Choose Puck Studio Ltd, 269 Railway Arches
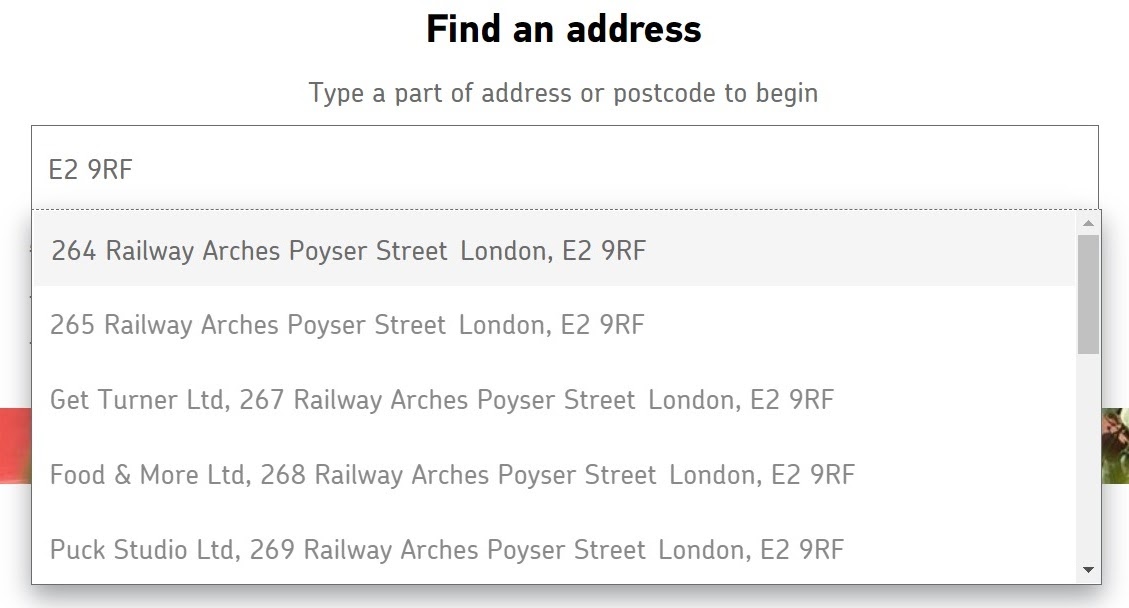Viewport: 1129px width, 608px height. pos(554,550)
